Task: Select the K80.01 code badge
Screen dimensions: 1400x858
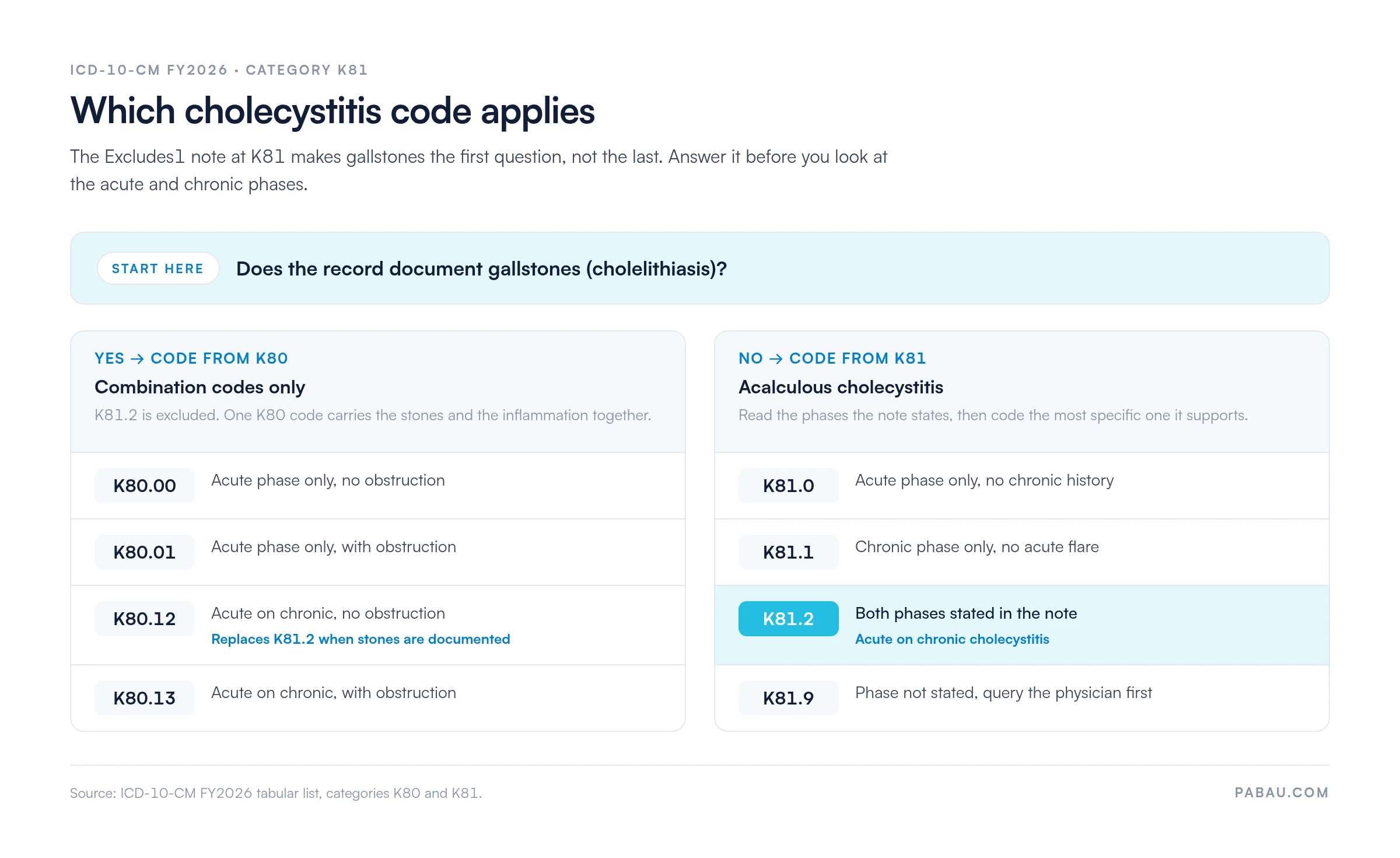Action: pyautogui.click(x=145, y=552)
